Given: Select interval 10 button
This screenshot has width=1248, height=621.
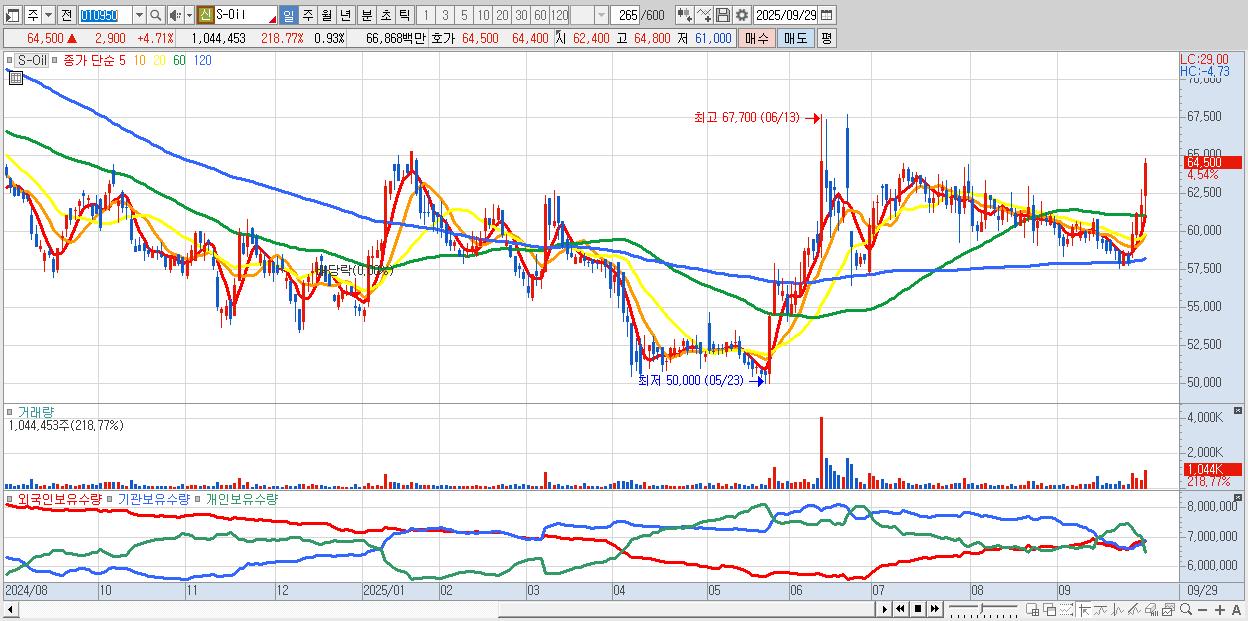Looking at the screenshot, I should tap(483, 15).
